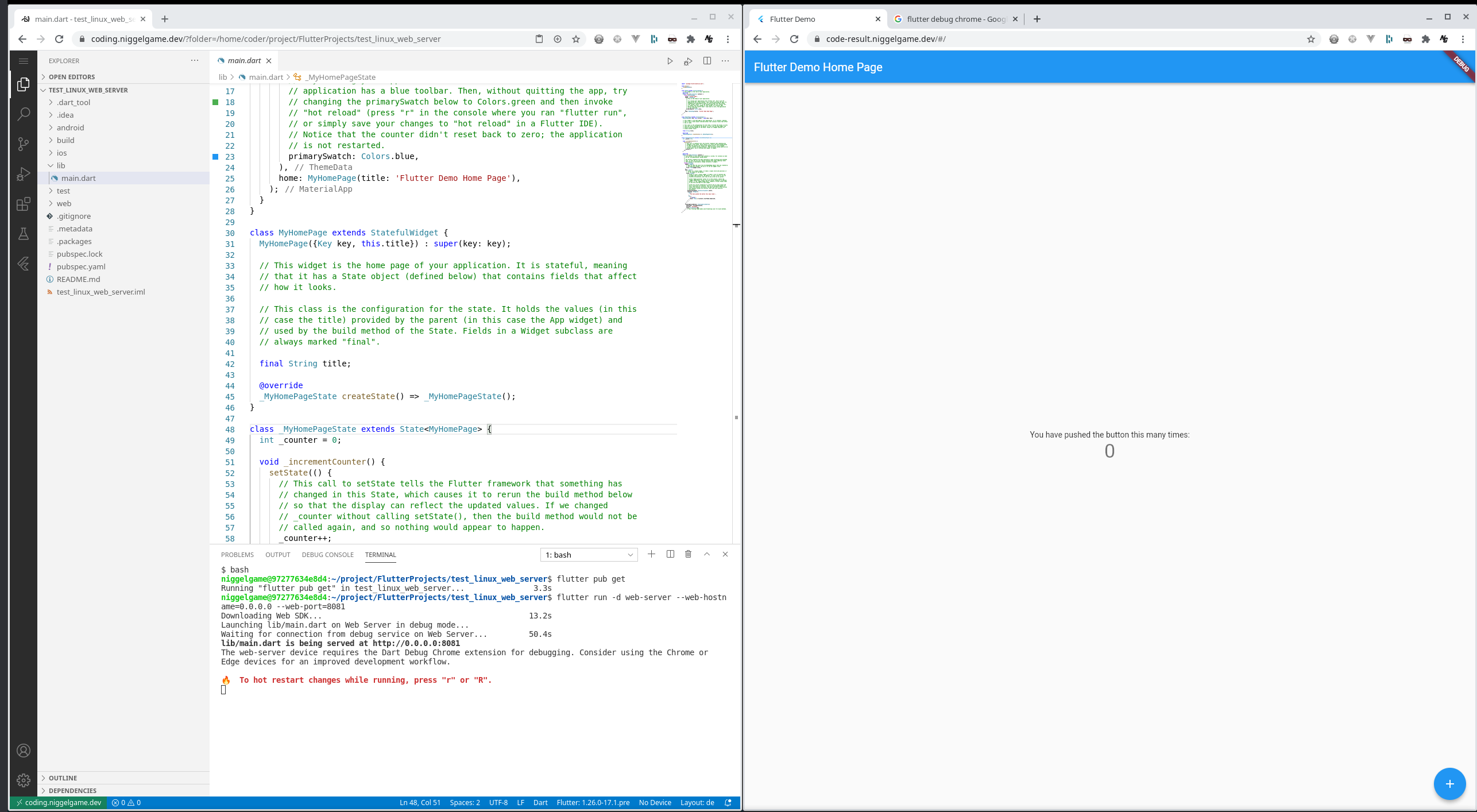Open the Run and Debug view
Screen dimensions: 1477x812
click(24, 173)
